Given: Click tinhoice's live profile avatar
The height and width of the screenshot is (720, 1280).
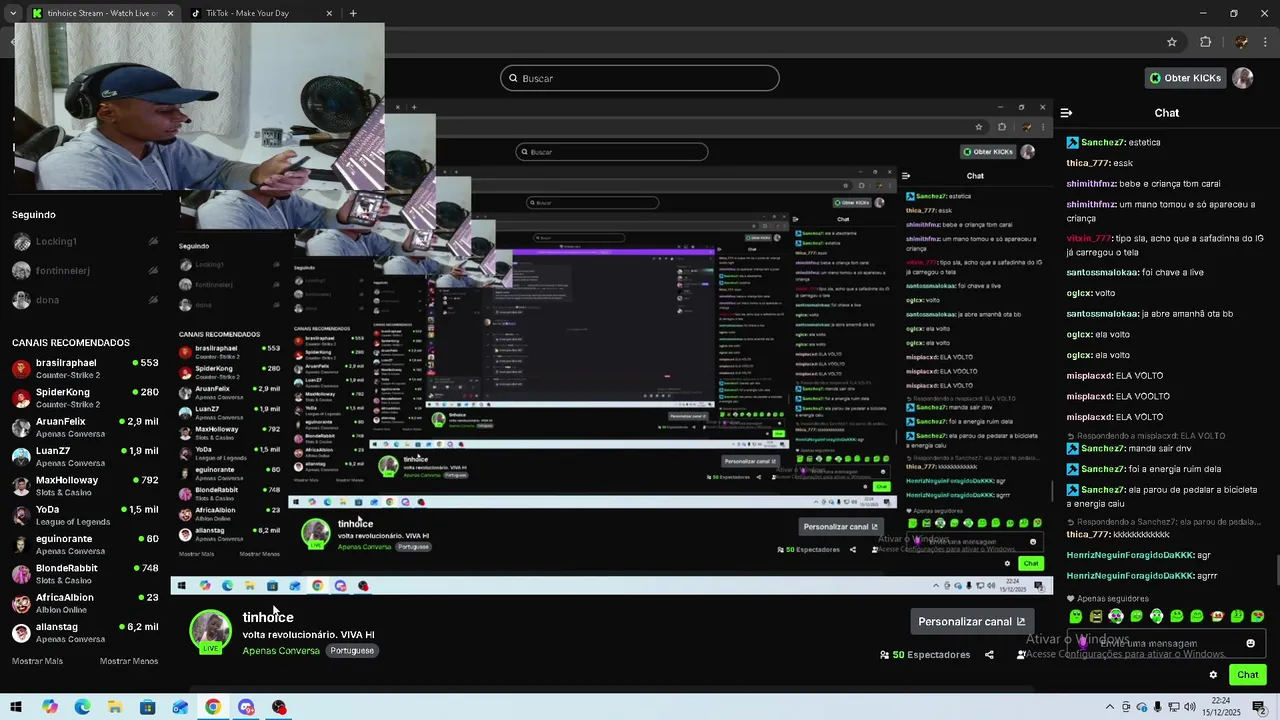Looking at the screenshot, I should (211, 631).
